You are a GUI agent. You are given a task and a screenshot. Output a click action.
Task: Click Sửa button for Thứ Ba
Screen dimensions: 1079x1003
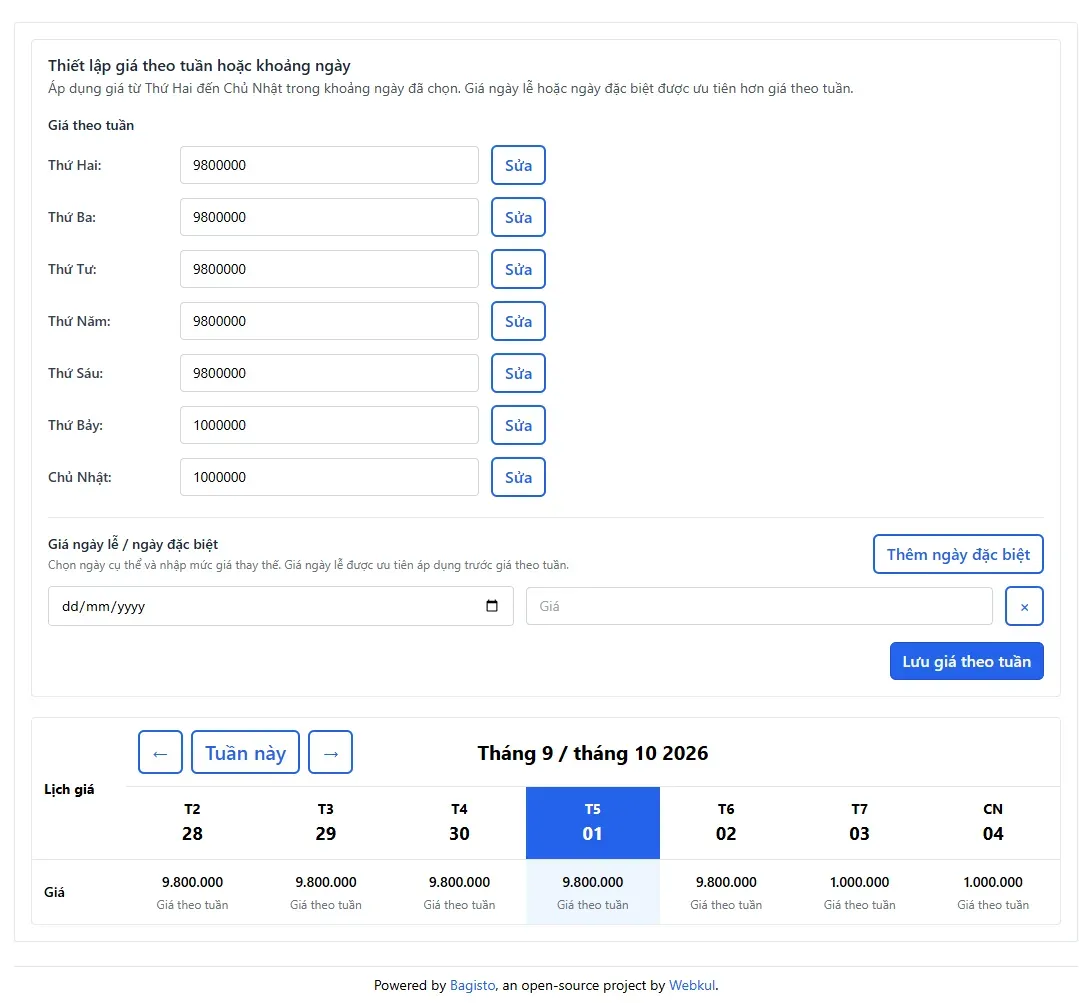pyautogui.click(x=518, y=217)
